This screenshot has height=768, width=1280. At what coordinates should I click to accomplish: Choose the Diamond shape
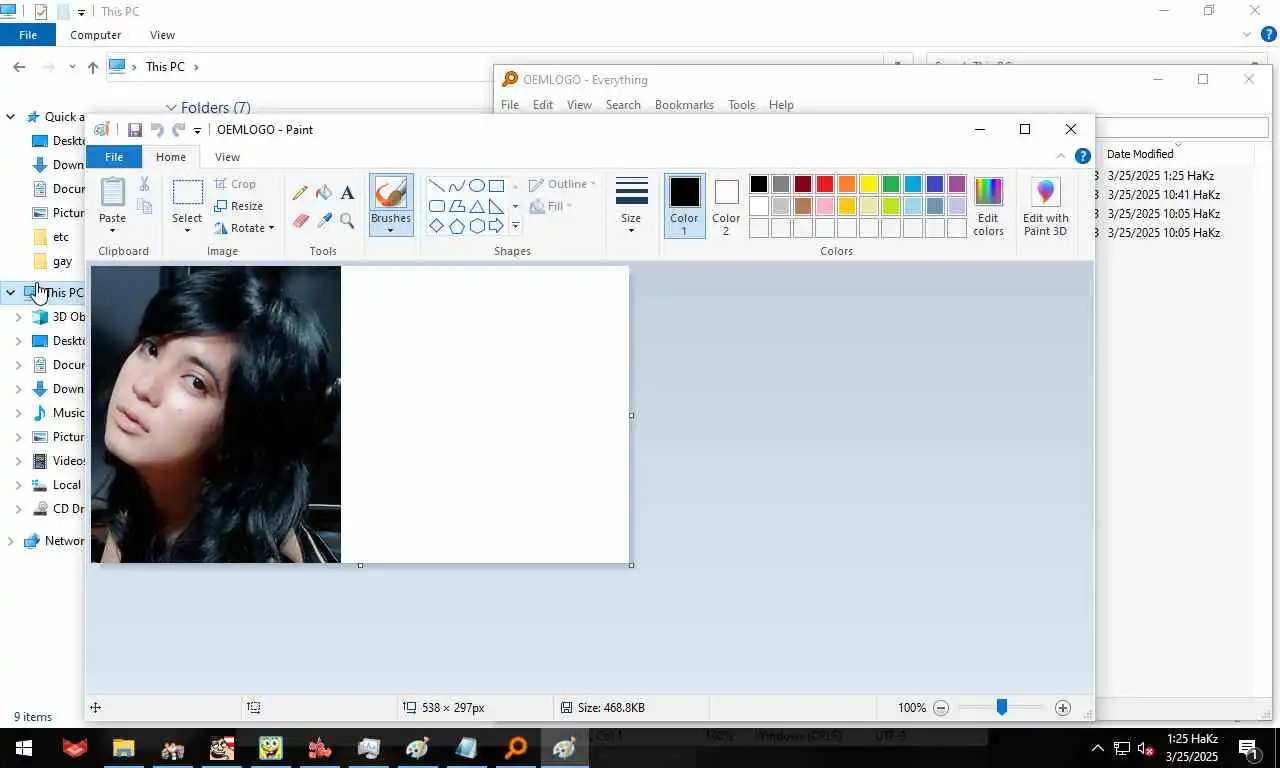[437, 226]
